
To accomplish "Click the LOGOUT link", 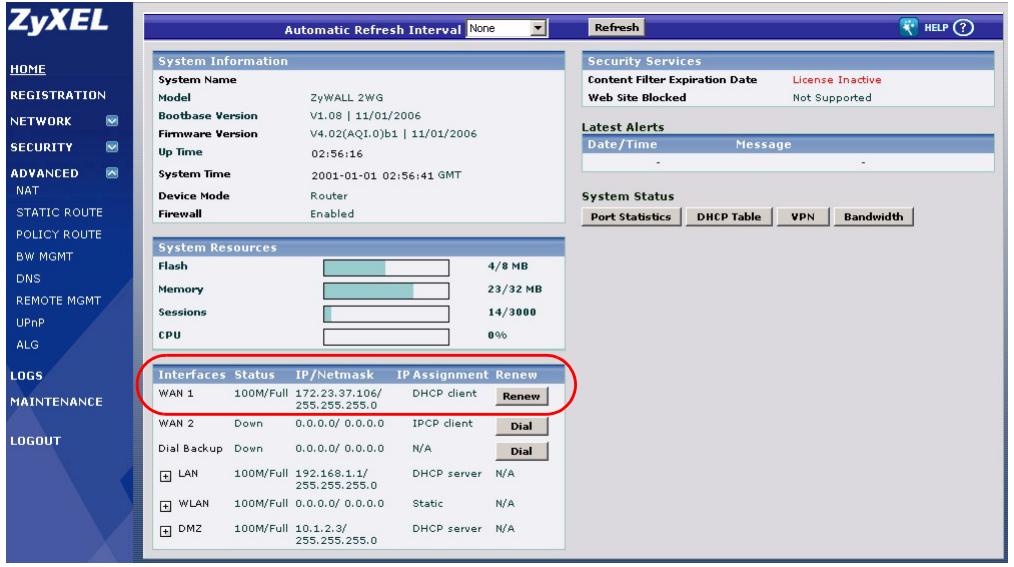I will click(x=35, y=441).
